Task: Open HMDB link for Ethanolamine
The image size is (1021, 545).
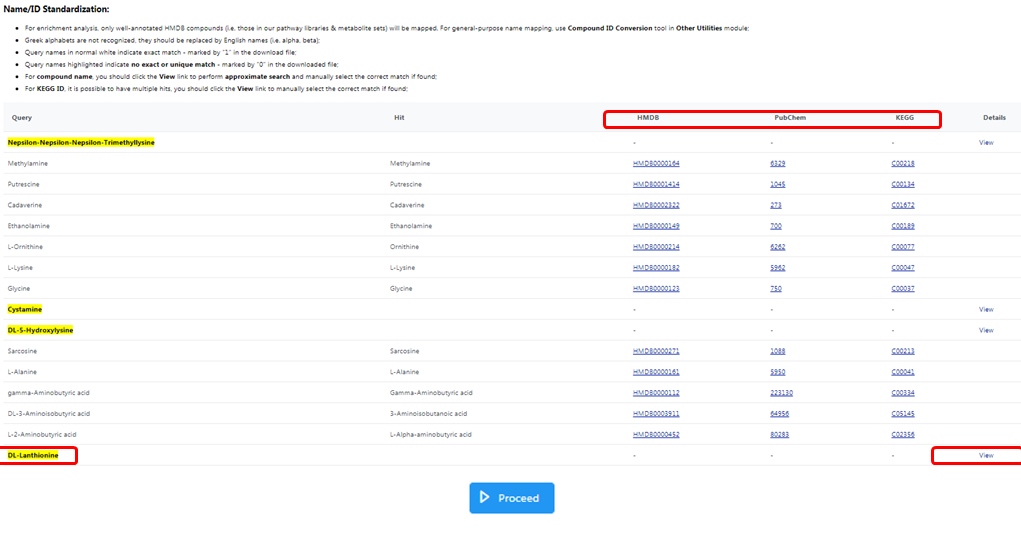Action: click(x=655, y=226)
